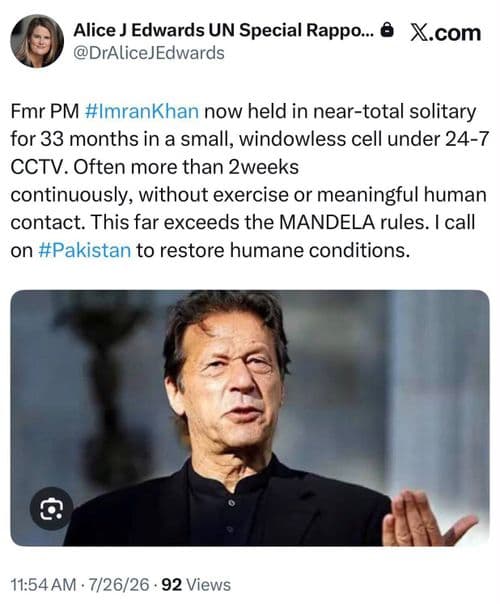Viewport: 500px width, 604px height.
Task: Open the #Pakistan hashtag
Action: tap(85, 250)
